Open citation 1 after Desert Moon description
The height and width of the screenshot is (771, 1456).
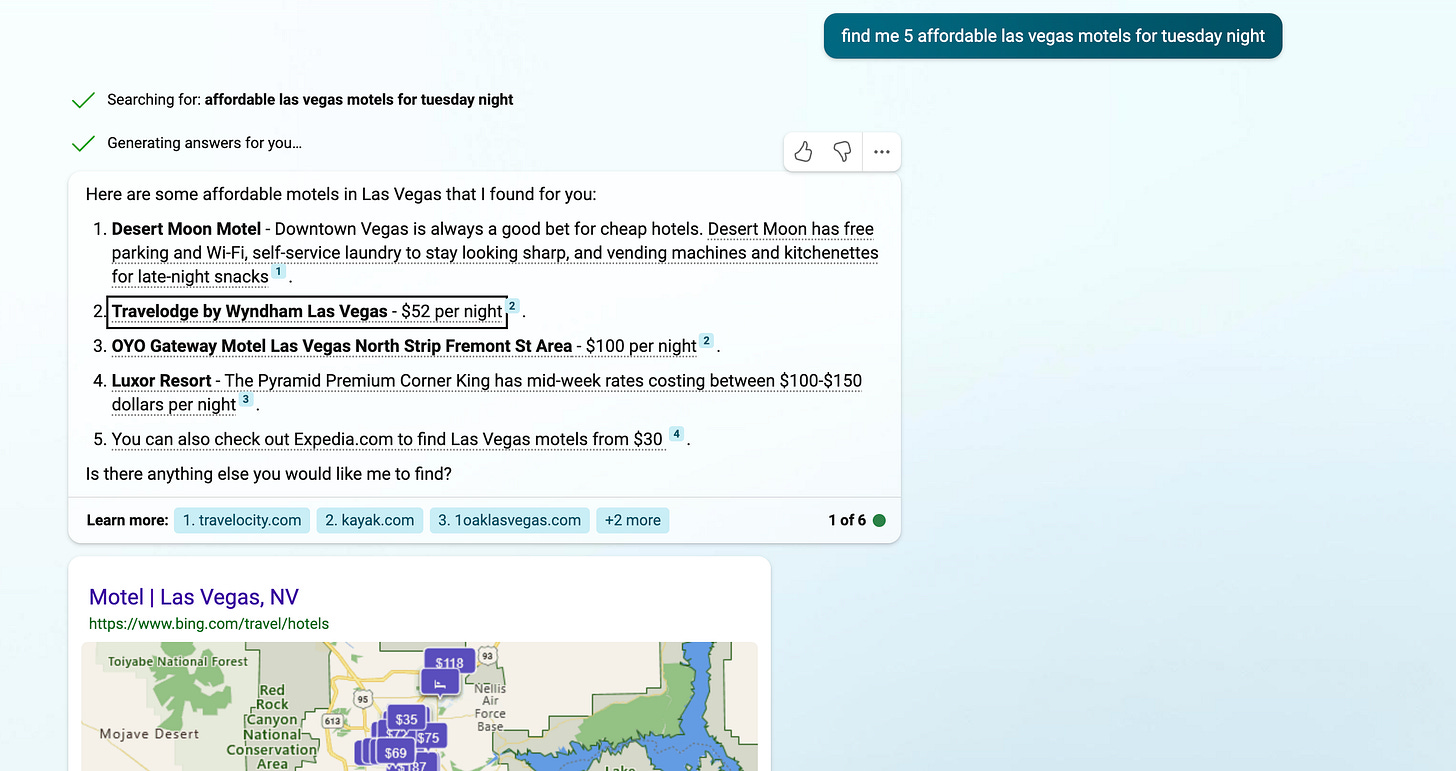point(279,272)
